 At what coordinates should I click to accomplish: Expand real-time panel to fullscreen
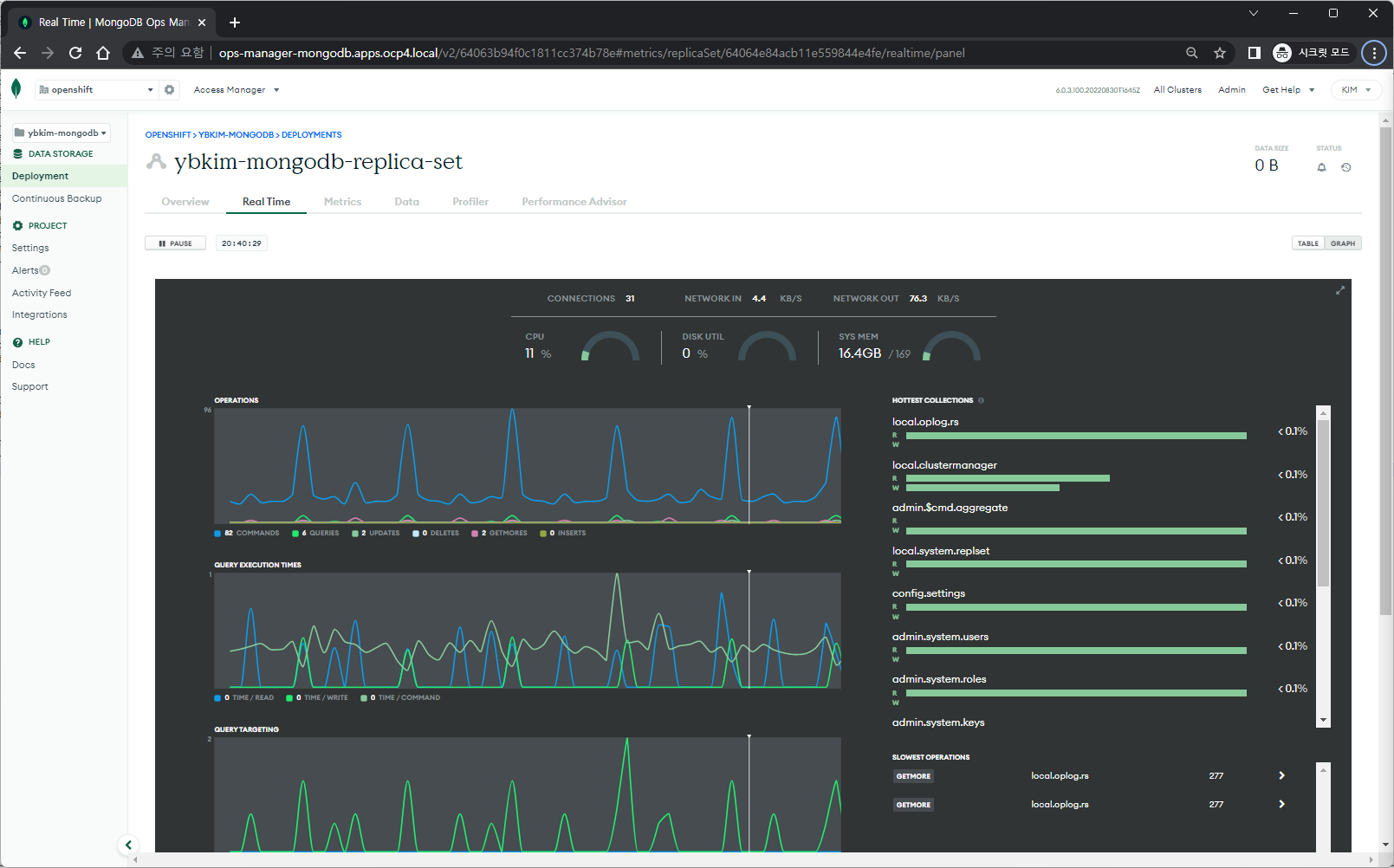click(1339, 290)
